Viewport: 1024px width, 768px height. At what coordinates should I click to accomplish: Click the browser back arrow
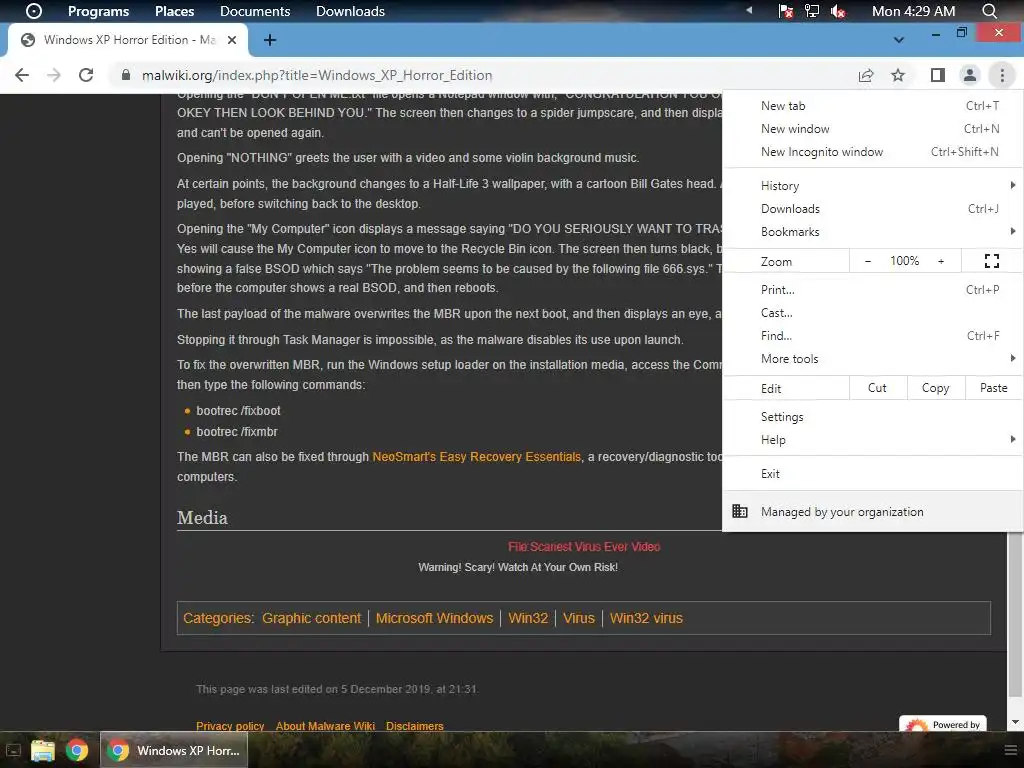22,75
